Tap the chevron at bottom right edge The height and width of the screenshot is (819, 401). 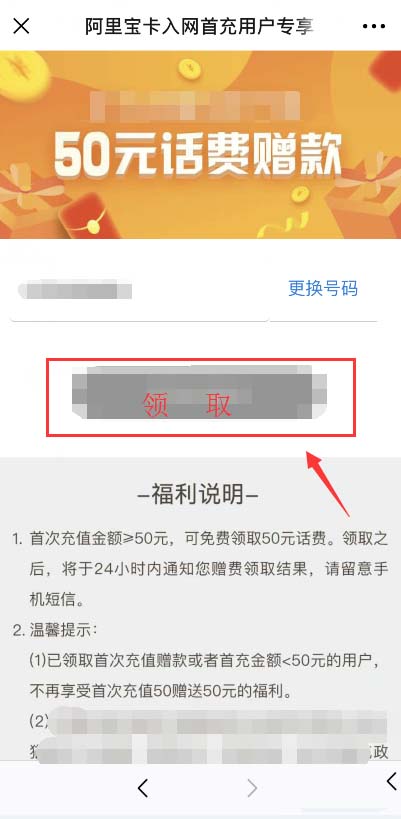(392, 781)
